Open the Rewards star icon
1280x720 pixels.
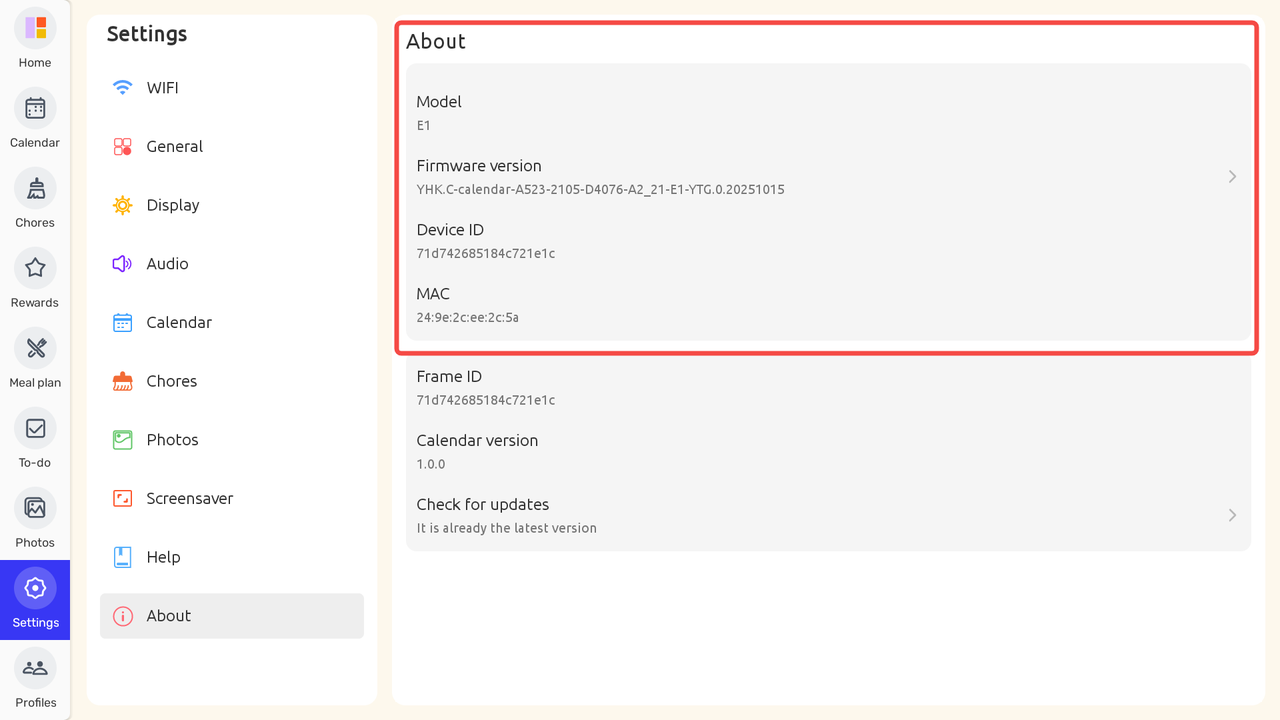[x=35, y=268]
